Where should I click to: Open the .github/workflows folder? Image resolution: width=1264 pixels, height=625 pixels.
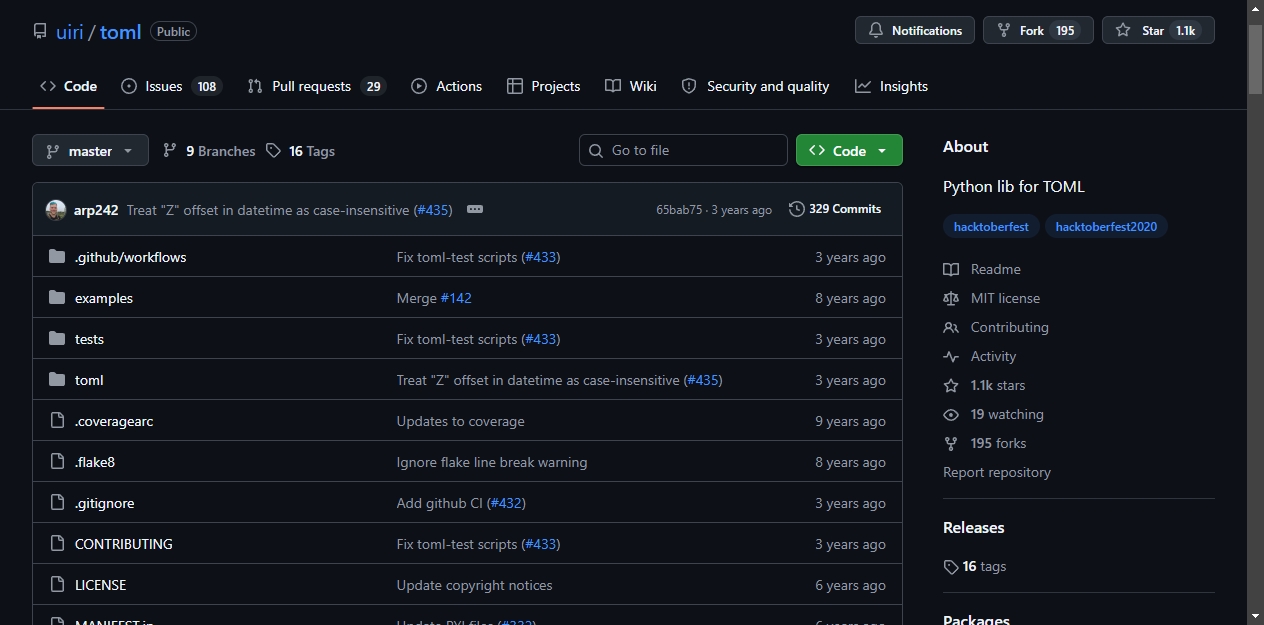130,257
